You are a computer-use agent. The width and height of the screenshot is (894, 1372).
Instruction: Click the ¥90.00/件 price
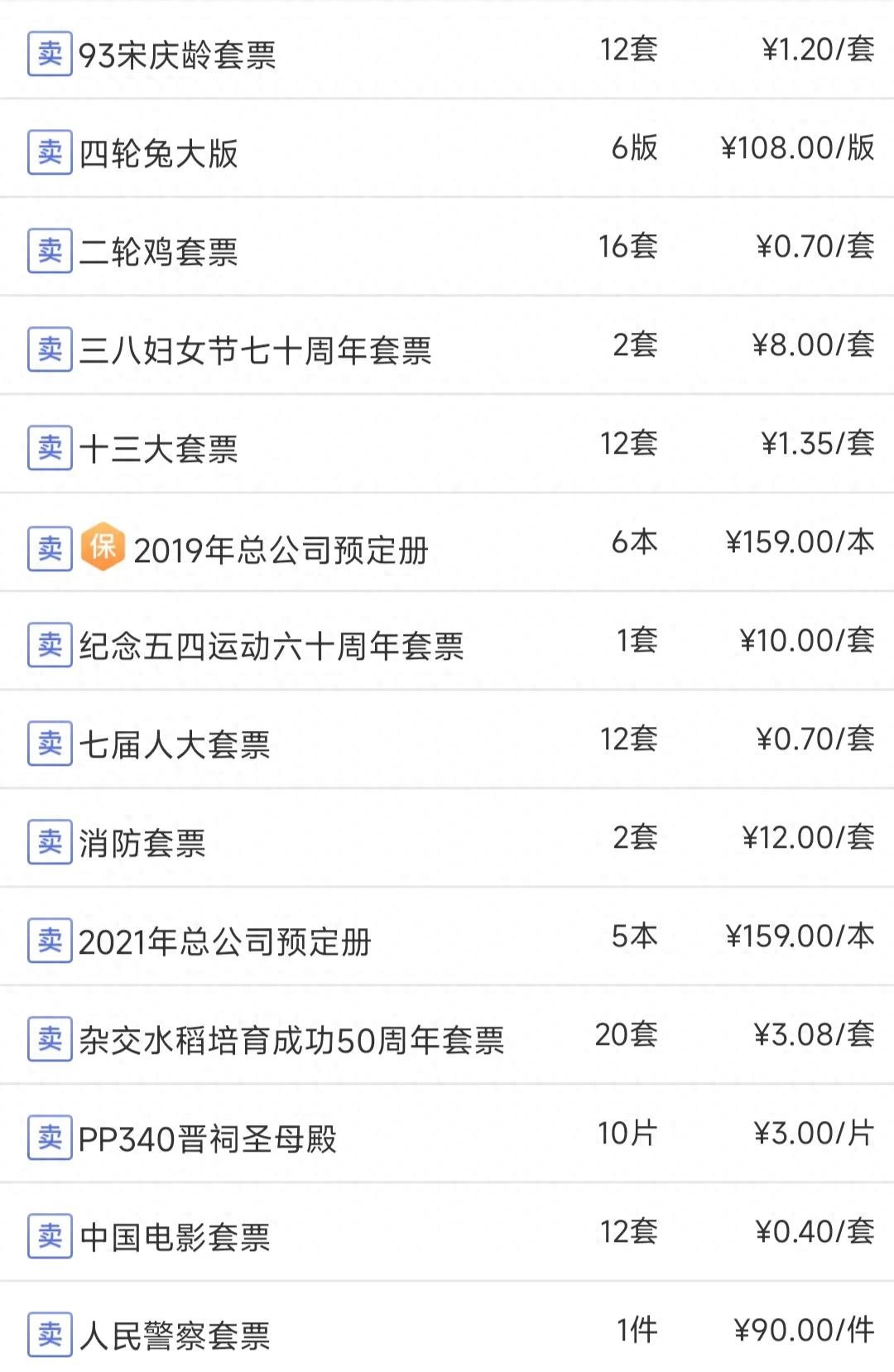pos(804,1331)
